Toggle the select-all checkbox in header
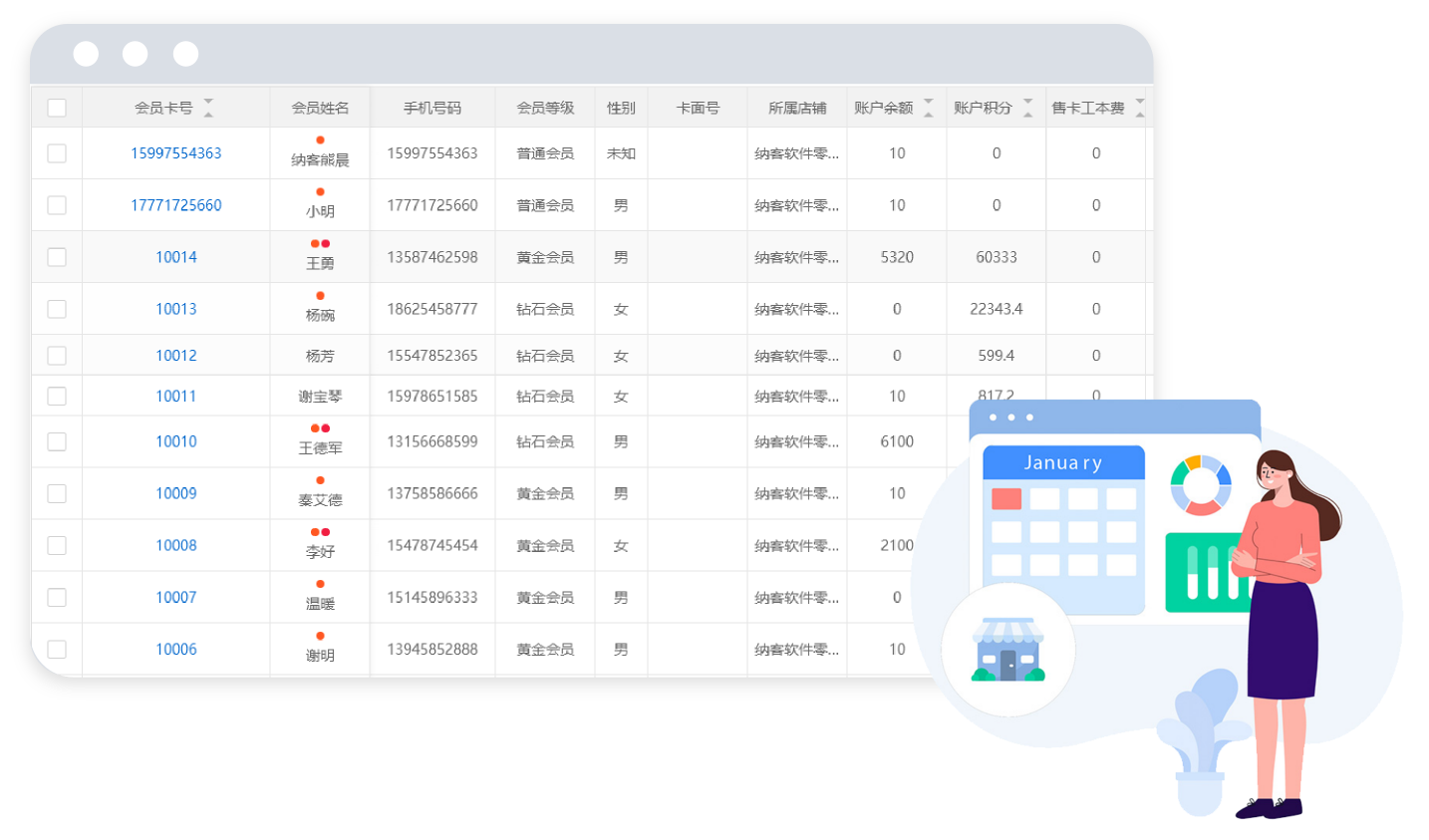This screenshot has width=1429, height=840. [x=57, y=108]
